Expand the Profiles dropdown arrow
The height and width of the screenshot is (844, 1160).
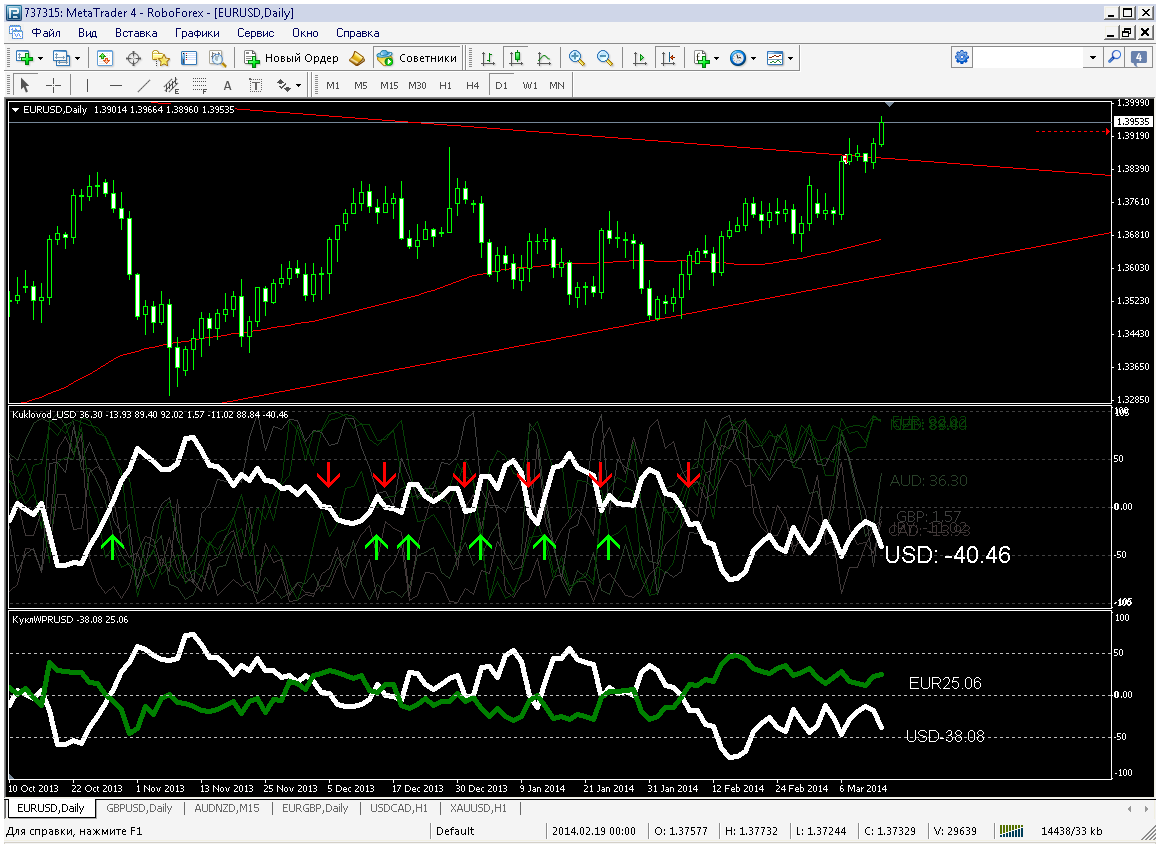pos(78,58)
